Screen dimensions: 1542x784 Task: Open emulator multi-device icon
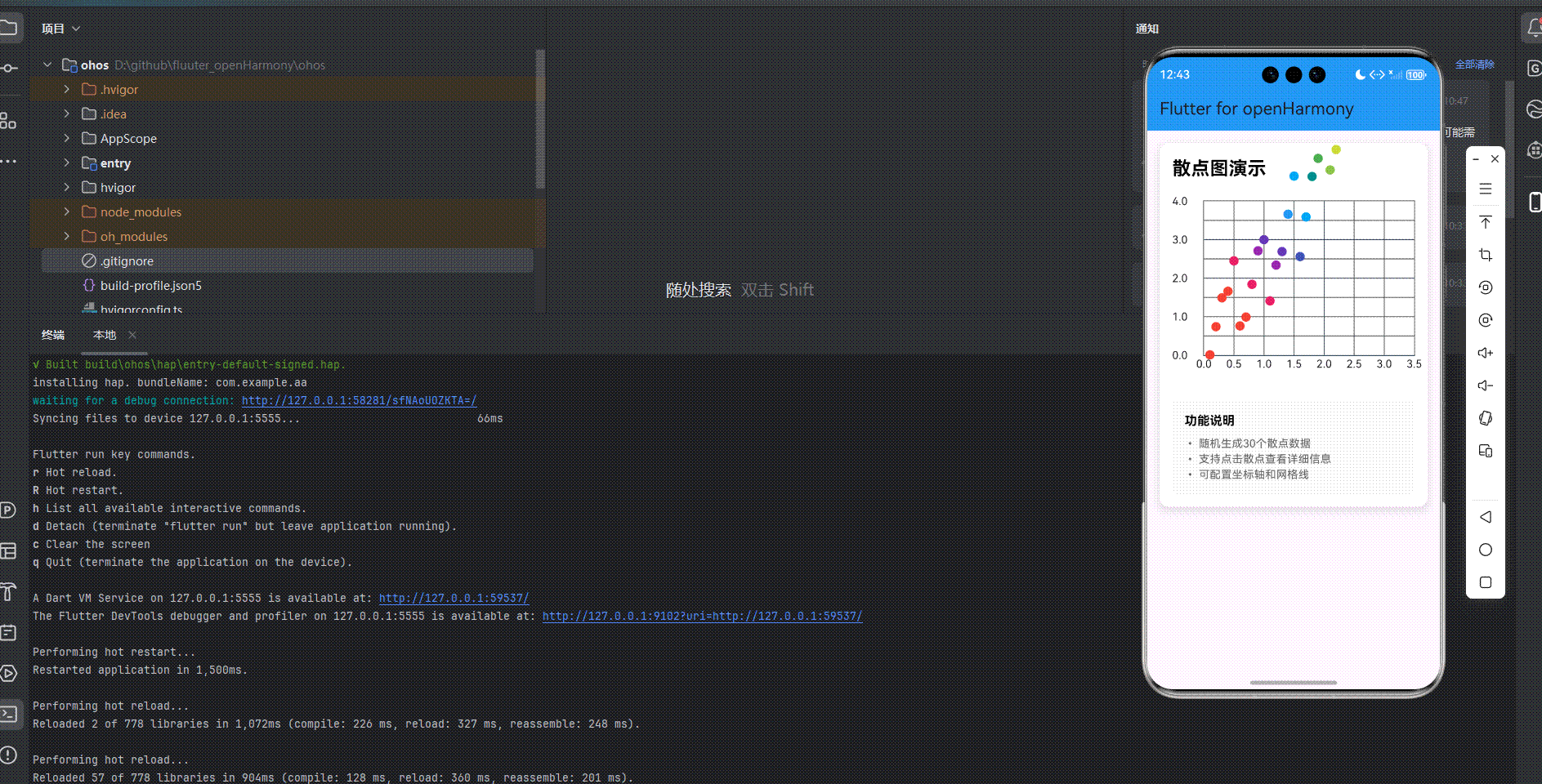pyautogui.click(x=1486, y=451)
